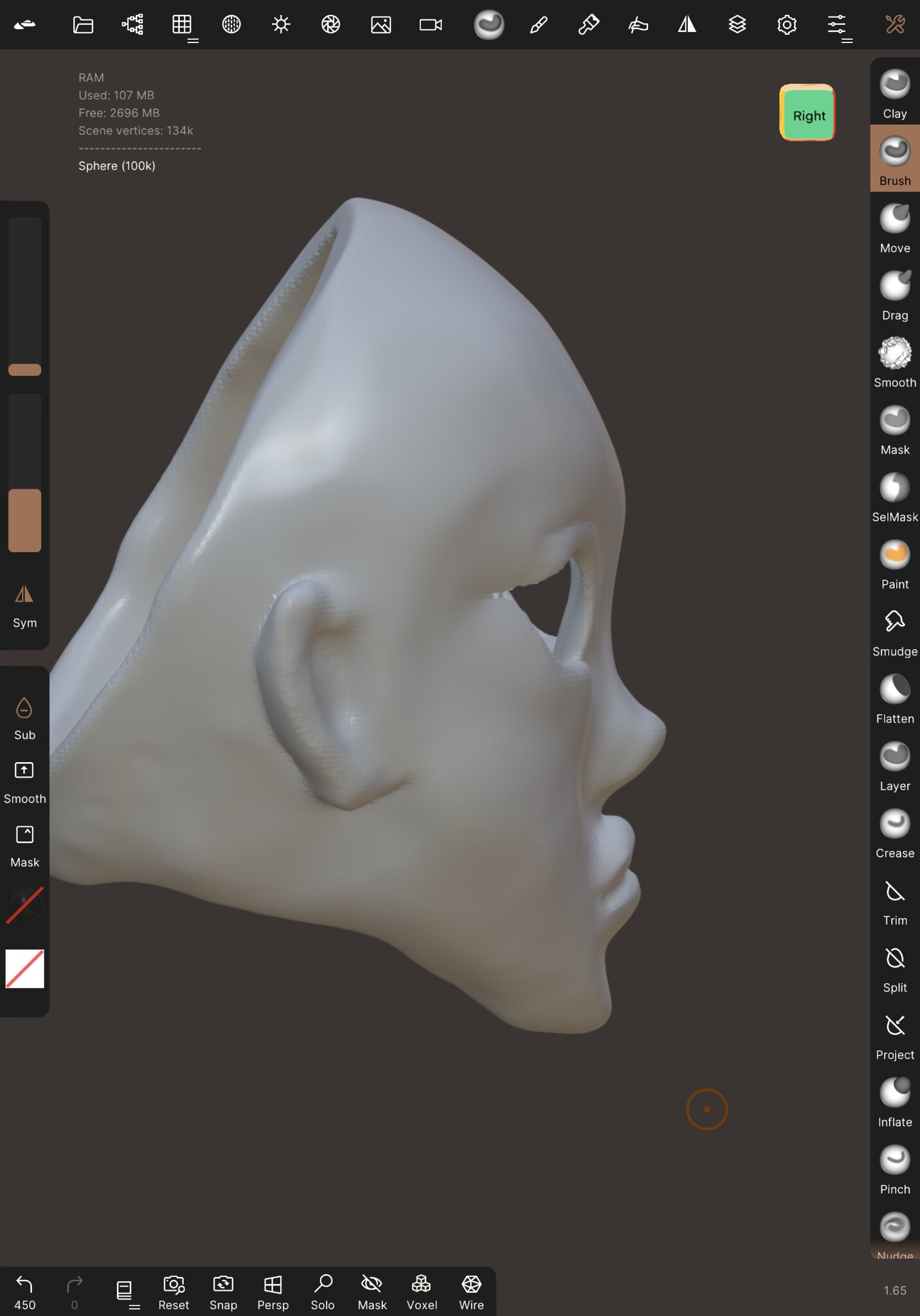This screenshot has width=920, height=1316.
Task: Adjust the intensity slider on left
Action: pyautogui.click(x=24, y=473)
